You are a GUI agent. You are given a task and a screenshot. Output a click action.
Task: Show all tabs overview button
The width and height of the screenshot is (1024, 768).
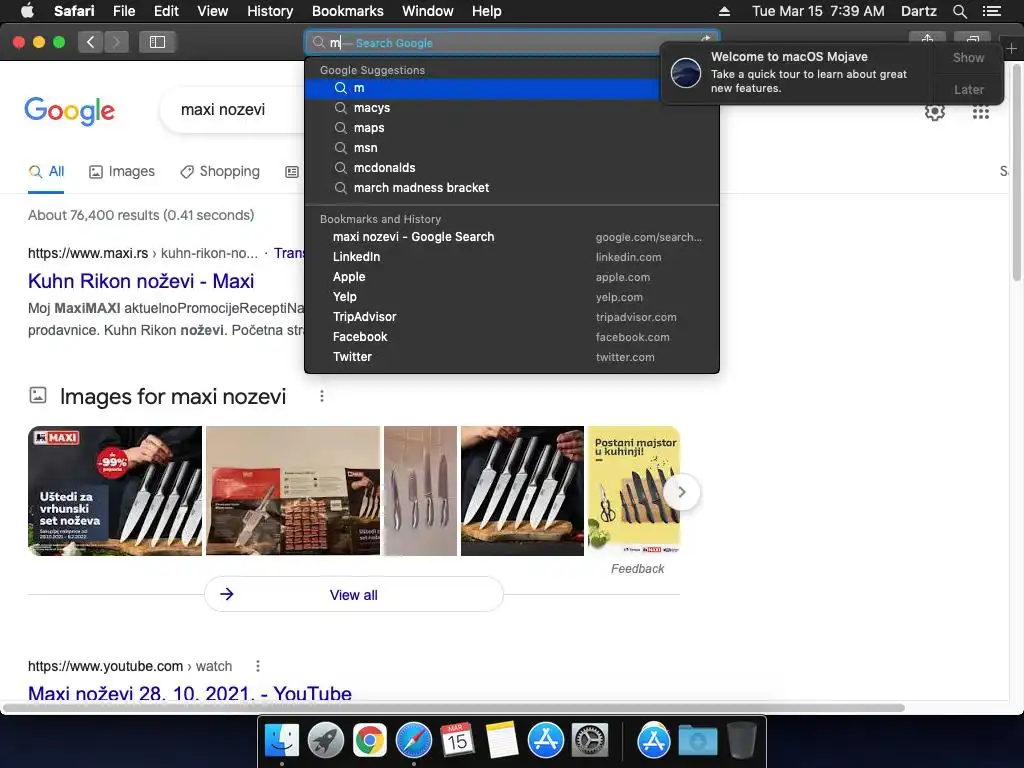pyautogui.click(x=972, y=38)
